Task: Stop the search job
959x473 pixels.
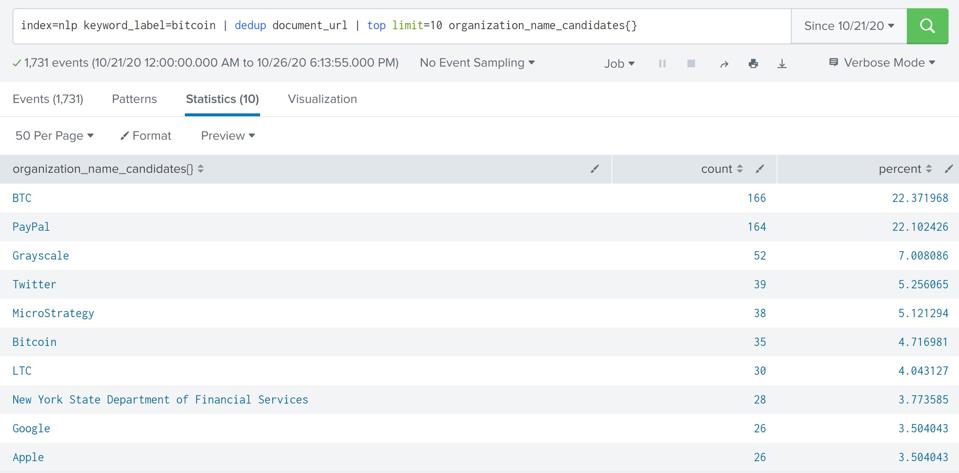Action: tap(691, 63)
